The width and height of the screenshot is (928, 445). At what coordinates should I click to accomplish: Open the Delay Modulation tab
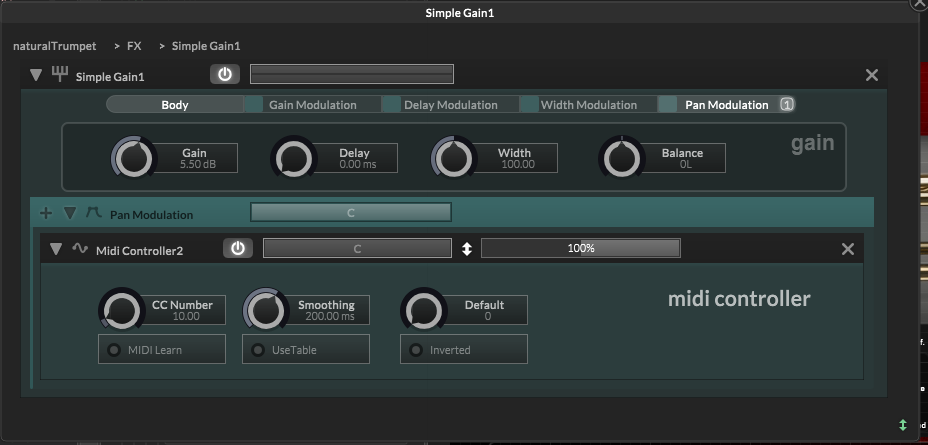tap(450, 105)
